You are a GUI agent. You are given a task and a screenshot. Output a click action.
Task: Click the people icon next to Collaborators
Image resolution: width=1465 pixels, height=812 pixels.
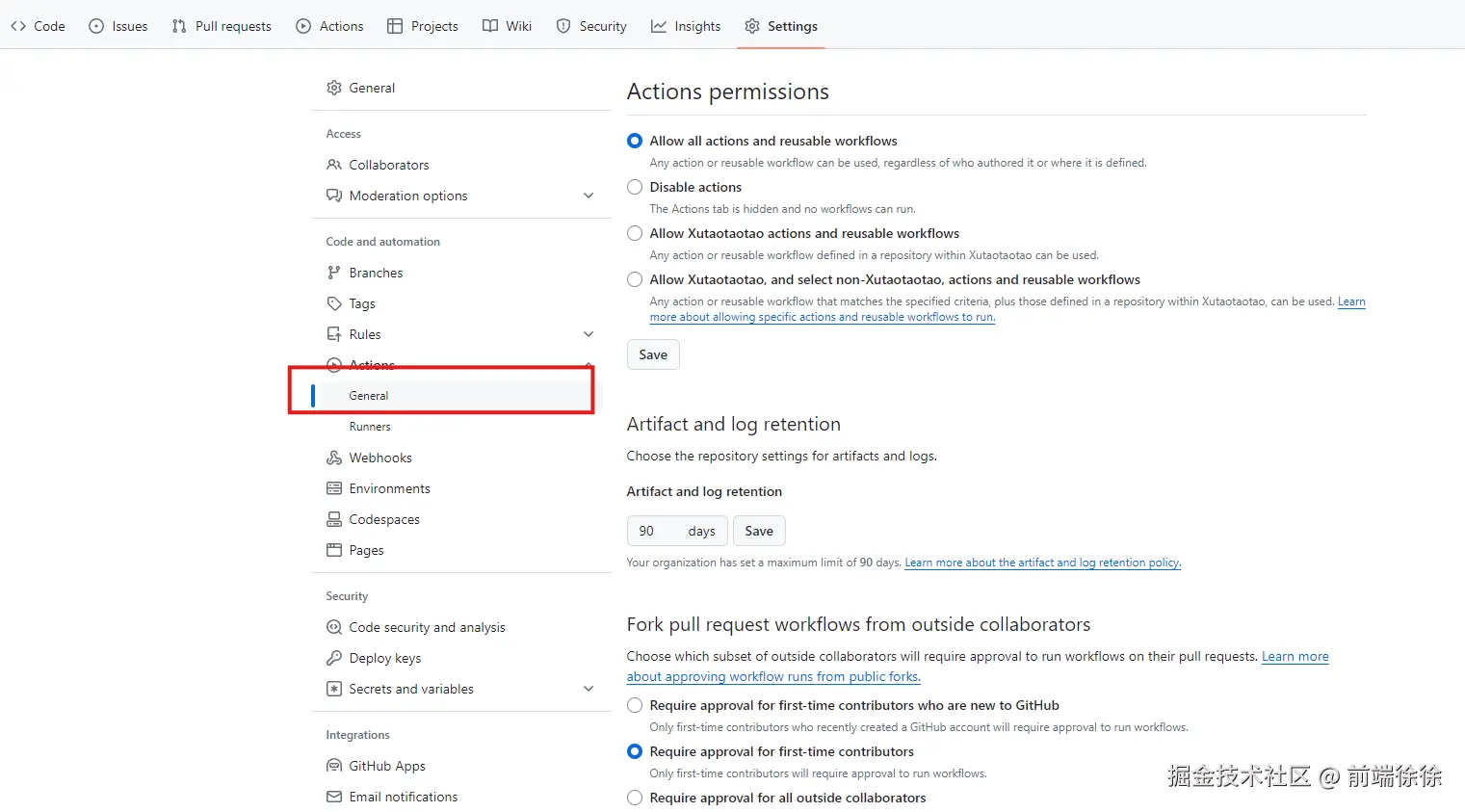pos(334,165)
